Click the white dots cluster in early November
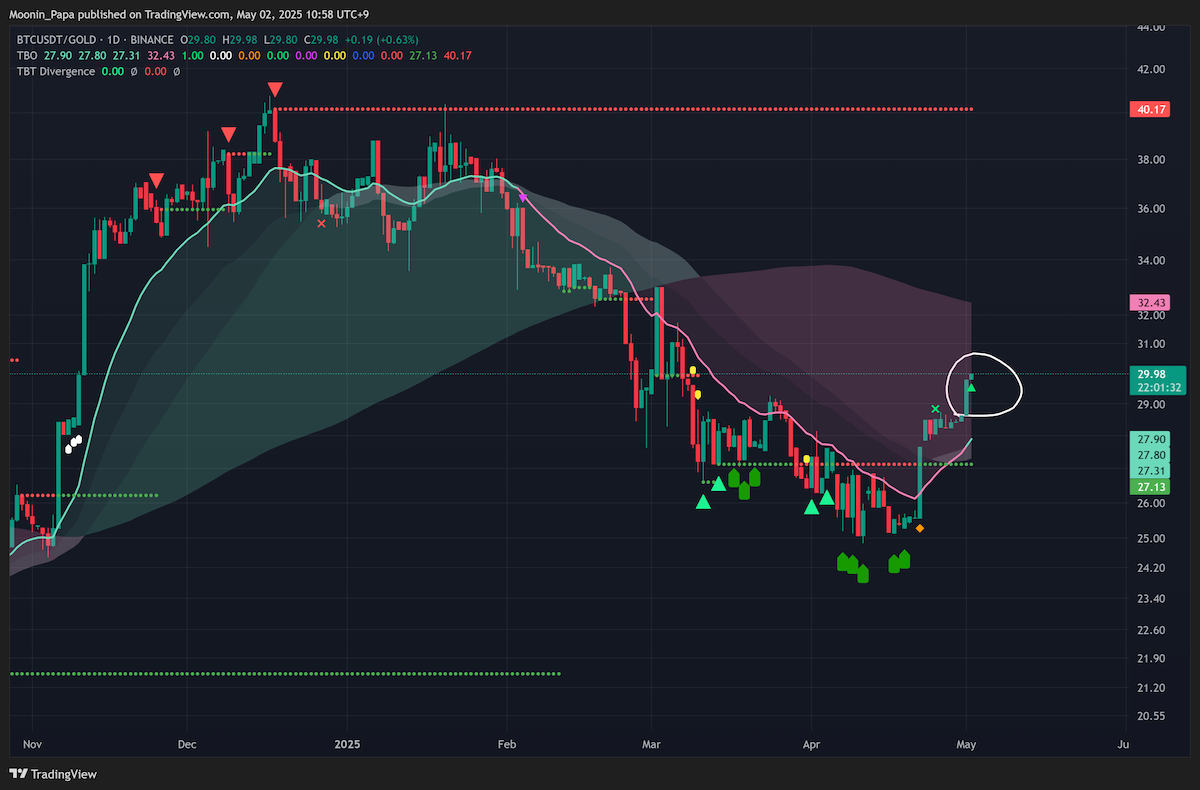 [72, 444]
